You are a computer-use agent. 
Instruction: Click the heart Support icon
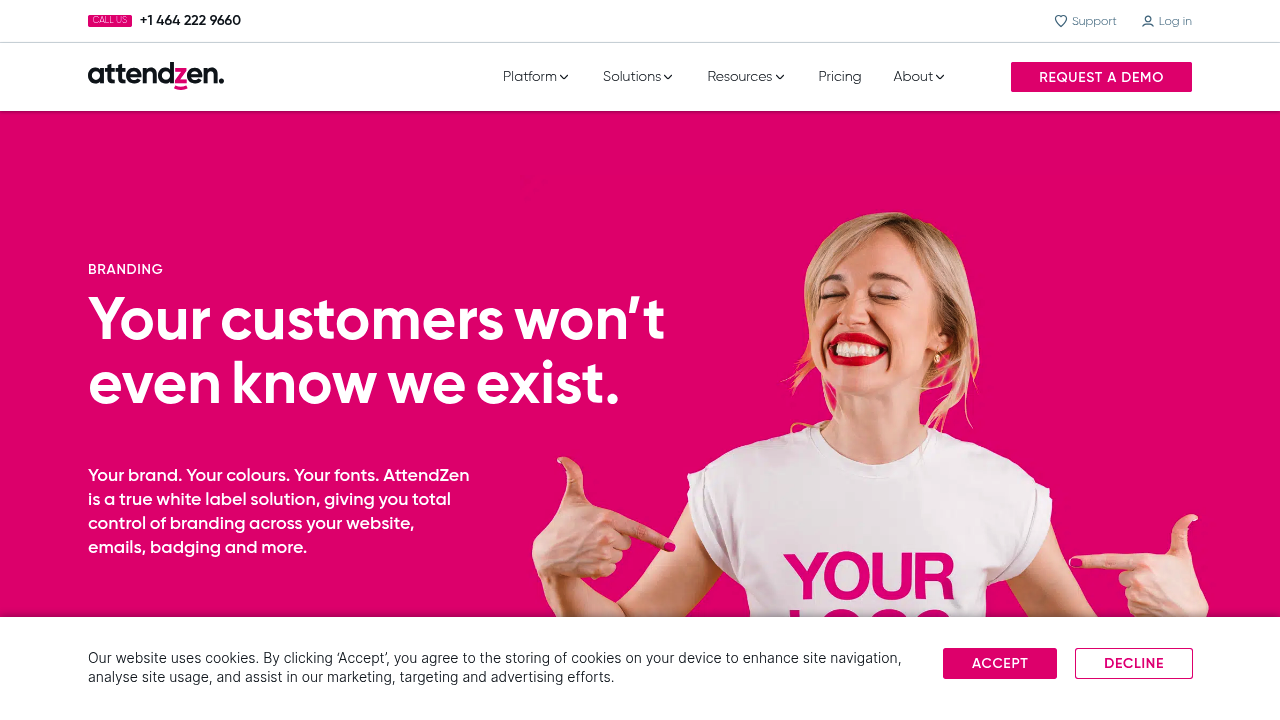(1061, 21)
